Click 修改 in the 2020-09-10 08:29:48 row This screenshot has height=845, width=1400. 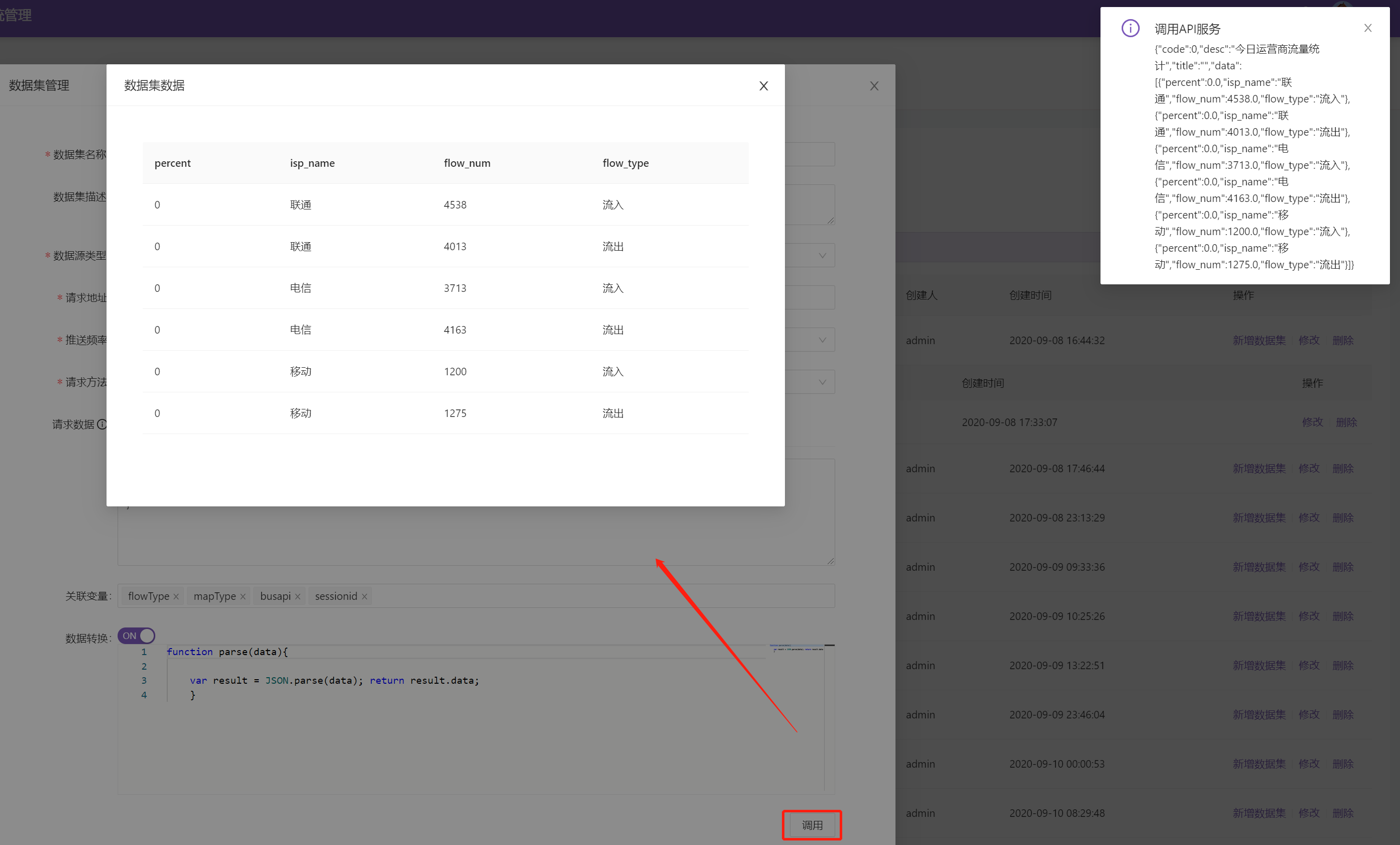point(1309,813)
